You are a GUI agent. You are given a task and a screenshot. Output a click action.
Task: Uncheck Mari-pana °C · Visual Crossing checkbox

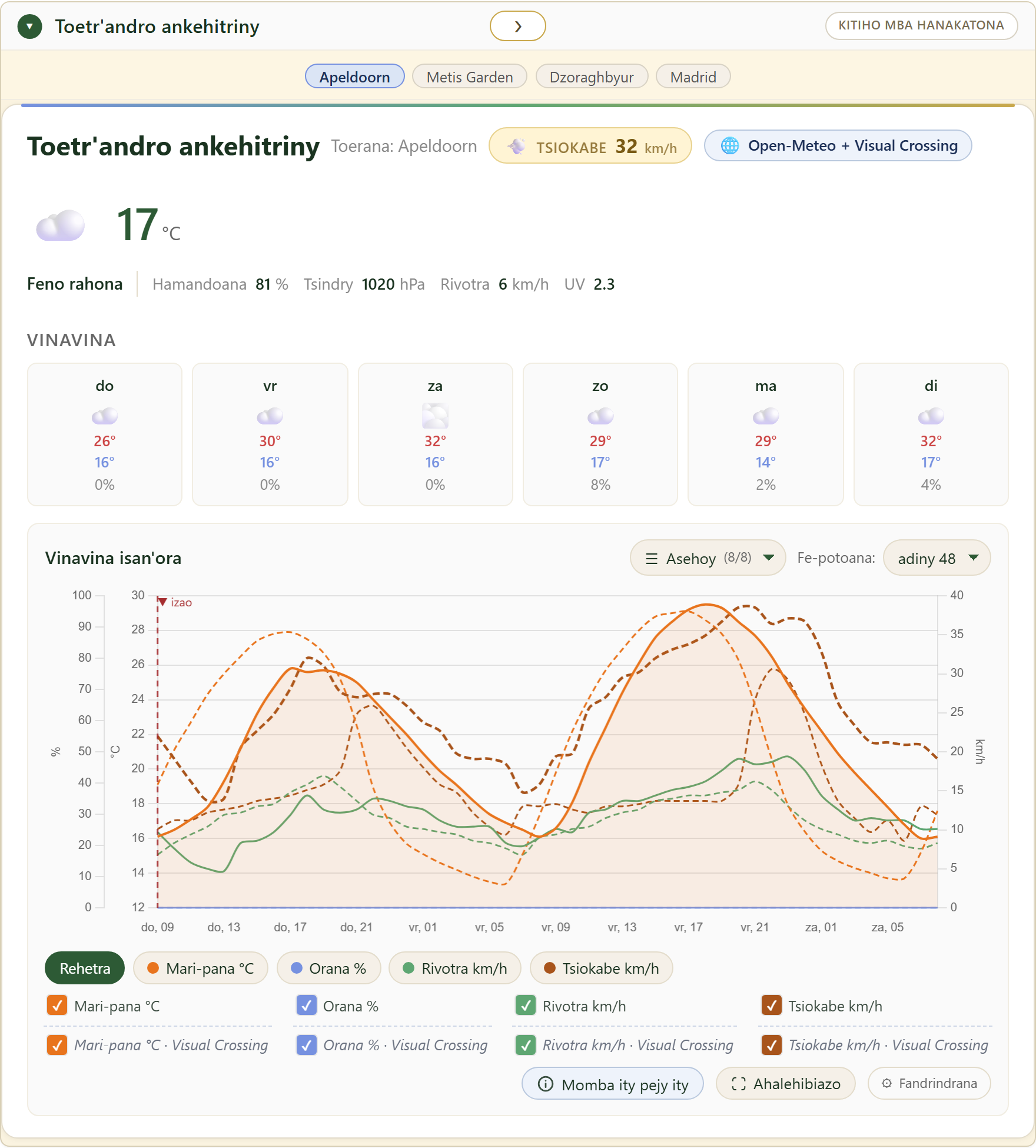tap(57, 1045)
